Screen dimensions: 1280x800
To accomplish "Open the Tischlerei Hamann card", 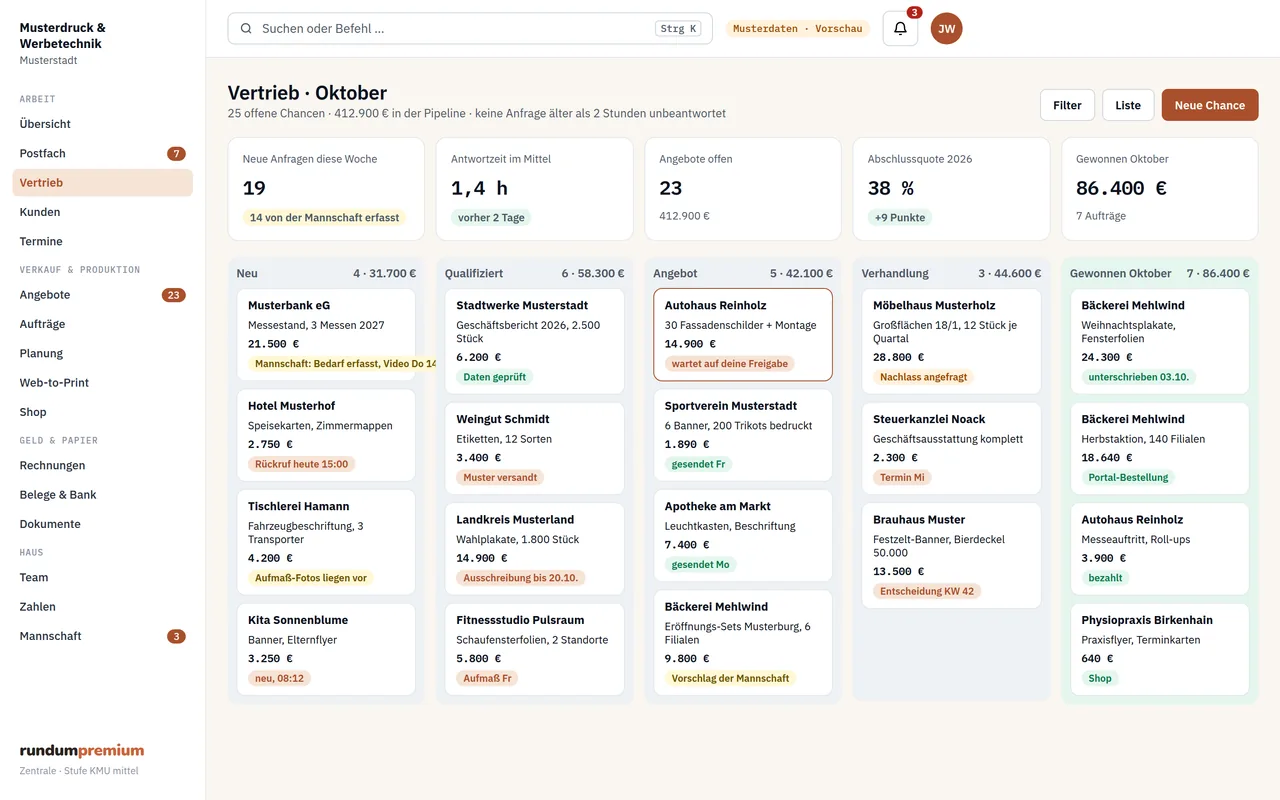I will pos(326,542).
